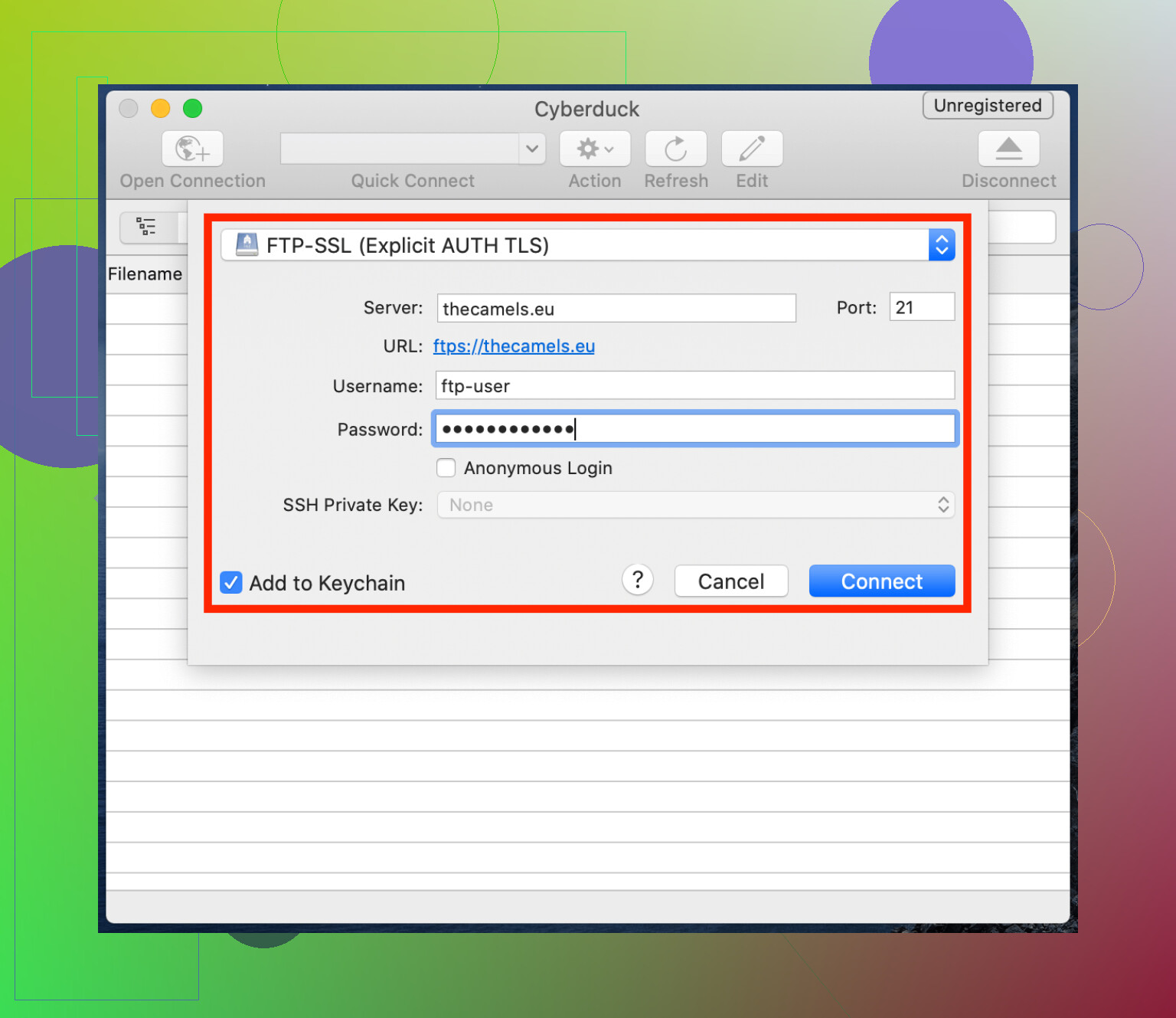This screenshot has width=1176, height=1018.
Task: Click the Open Connection globe icon
Action: [x=192, y=149]
